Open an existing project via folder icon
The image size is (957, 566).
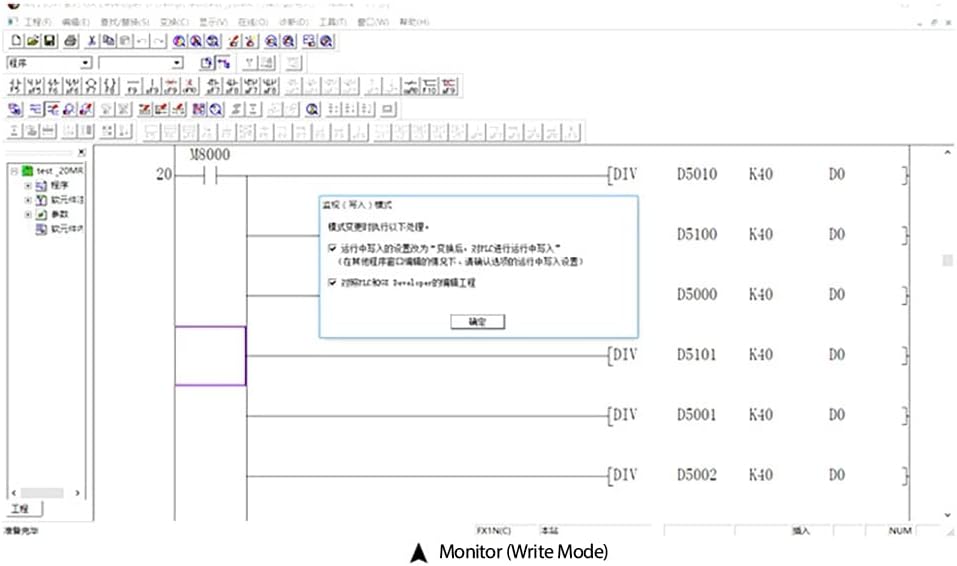click(32, 41)
